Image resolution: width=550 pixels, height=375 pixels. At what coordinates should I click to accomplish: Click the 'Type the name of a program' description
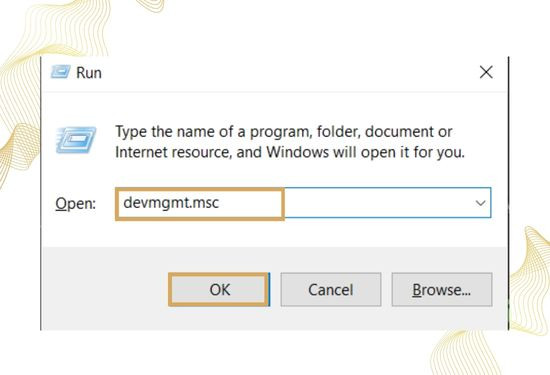point(290,142)
